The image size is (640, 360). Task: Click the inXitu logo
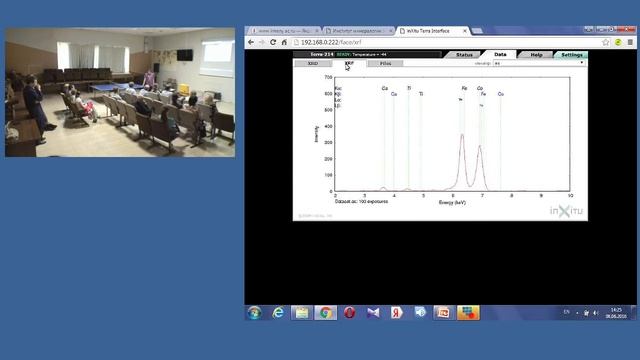click(x=566, y=211)
